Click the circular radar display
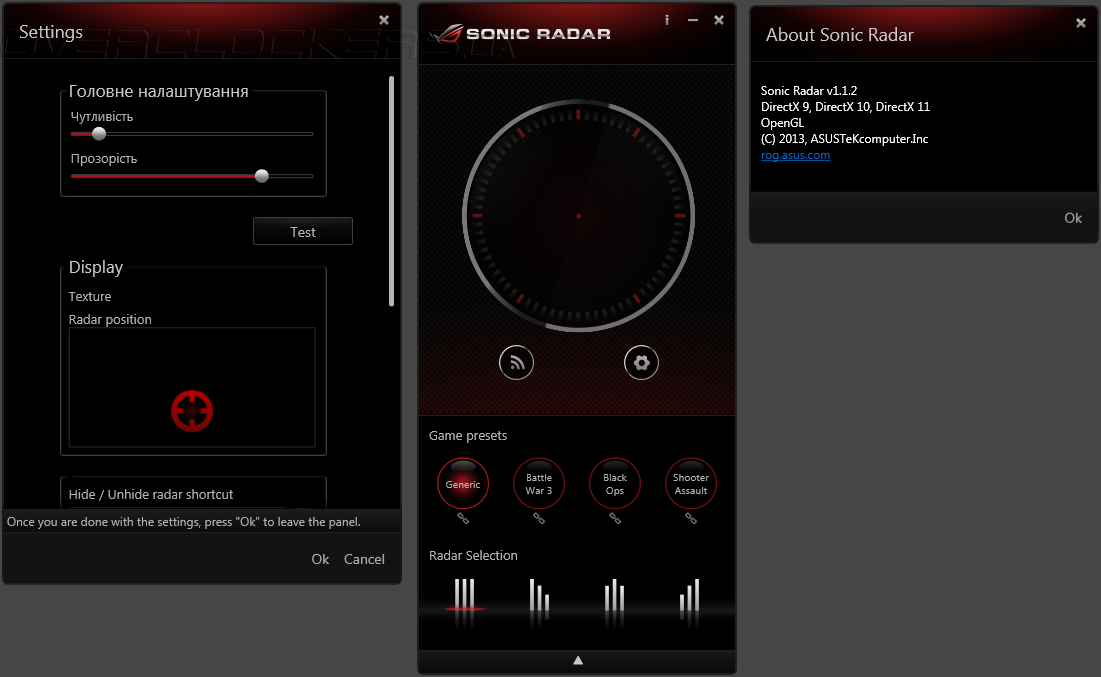 click(578, 216)
